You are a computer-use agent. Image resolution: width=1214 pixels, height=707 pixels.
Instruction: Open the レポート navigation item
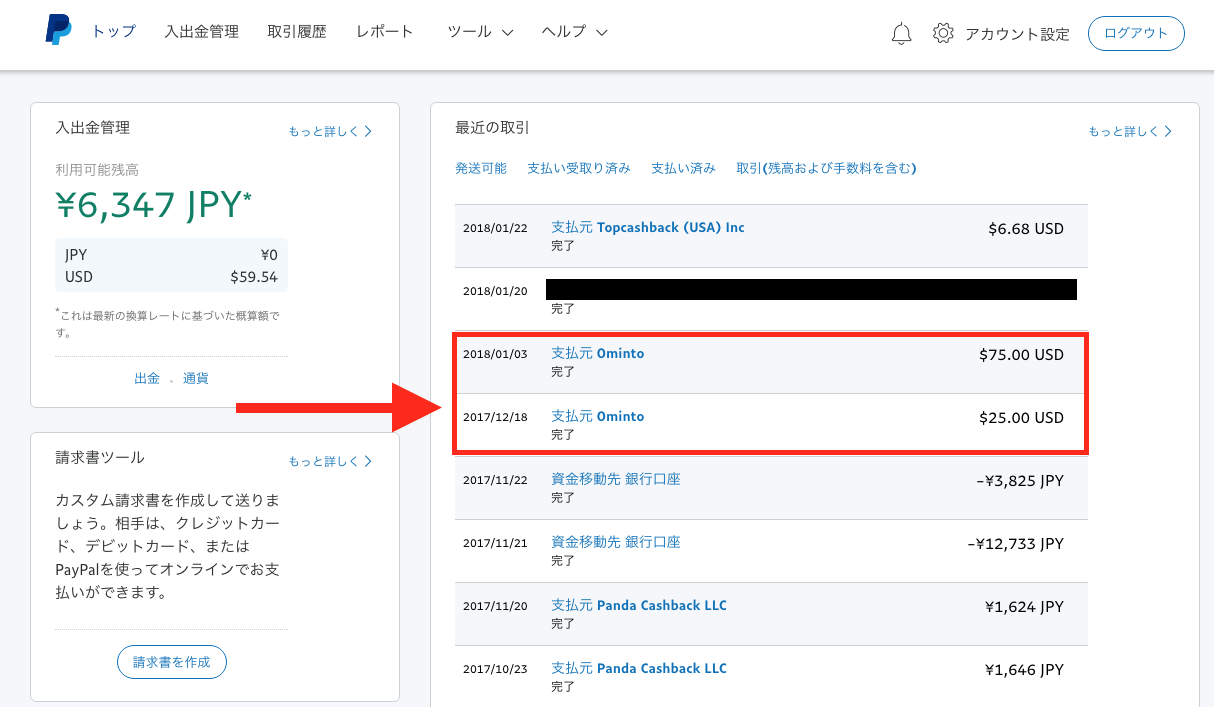click(x=384, y=32)
